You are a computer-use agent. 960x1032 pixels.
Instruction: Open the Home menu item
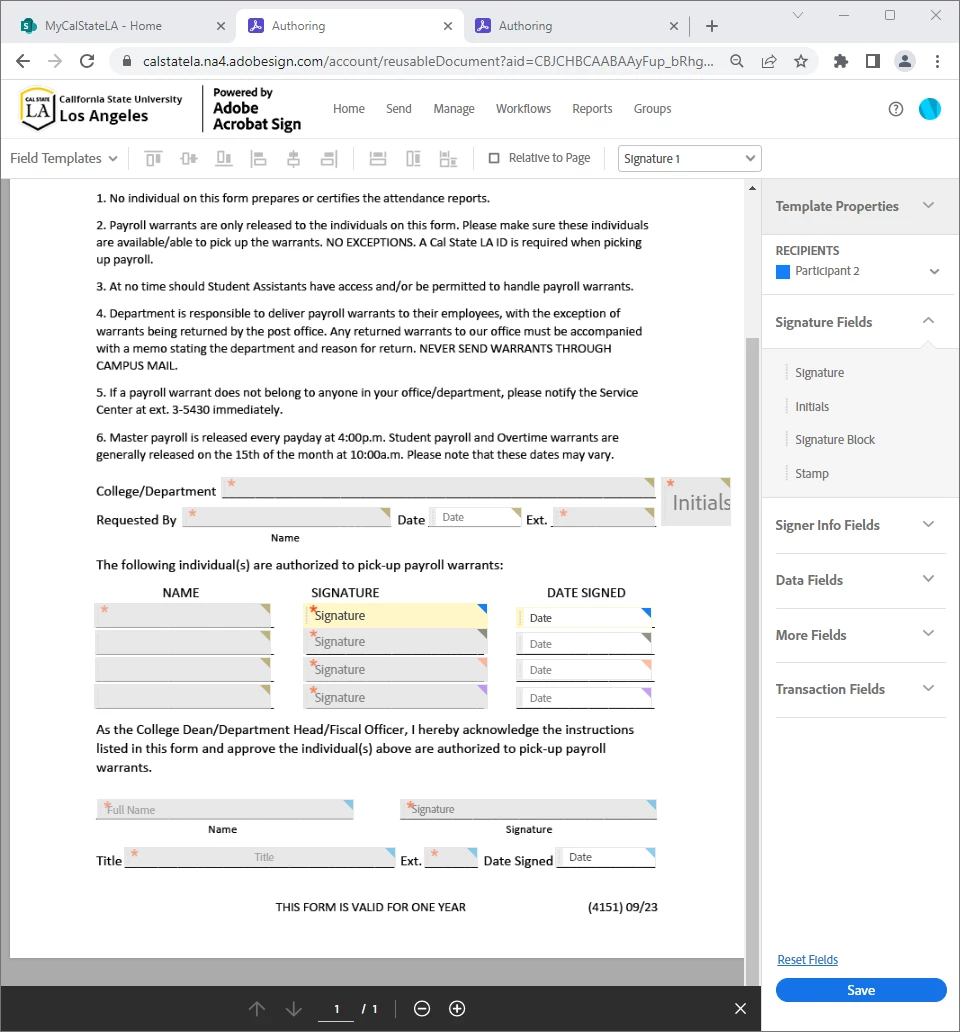coord(349,109)
